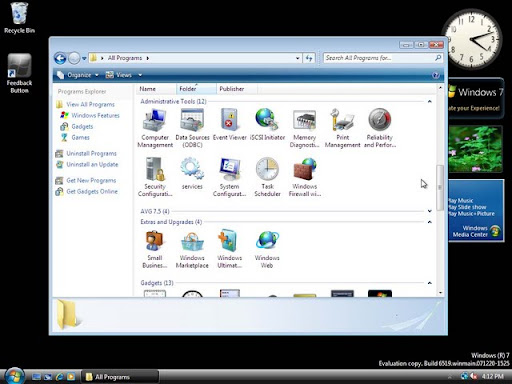Open Small Business icon

(154, 249)
